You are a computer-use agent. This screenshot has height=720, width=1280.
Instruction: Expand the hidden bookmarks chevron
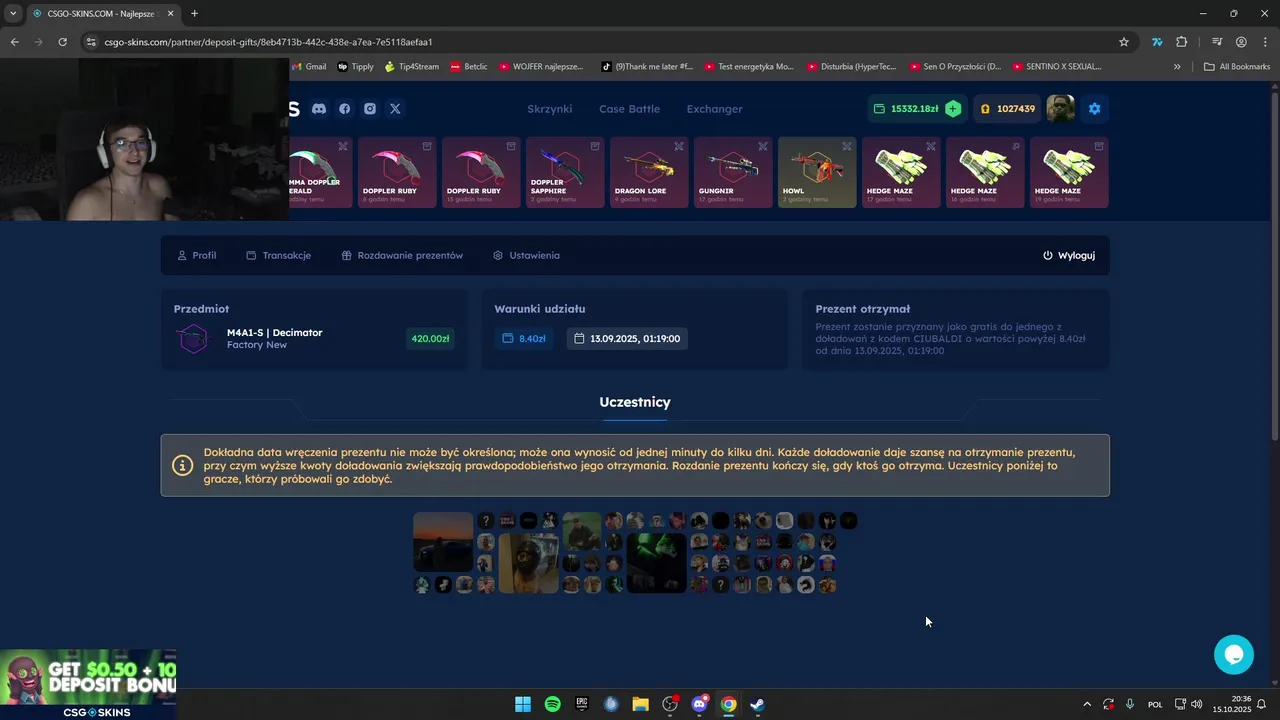click(x=1177, y=67)
